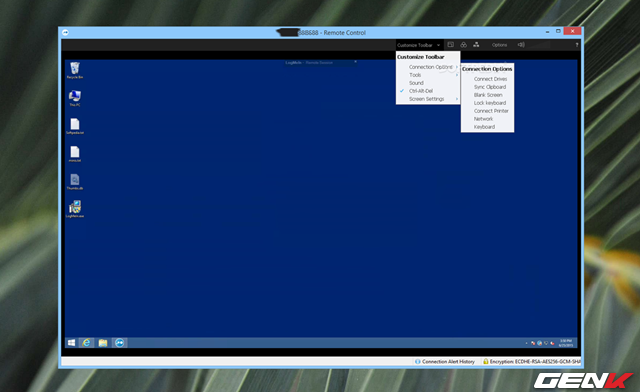
Task: Select Blank Screen from Connection Options
Action: point(487,95)
